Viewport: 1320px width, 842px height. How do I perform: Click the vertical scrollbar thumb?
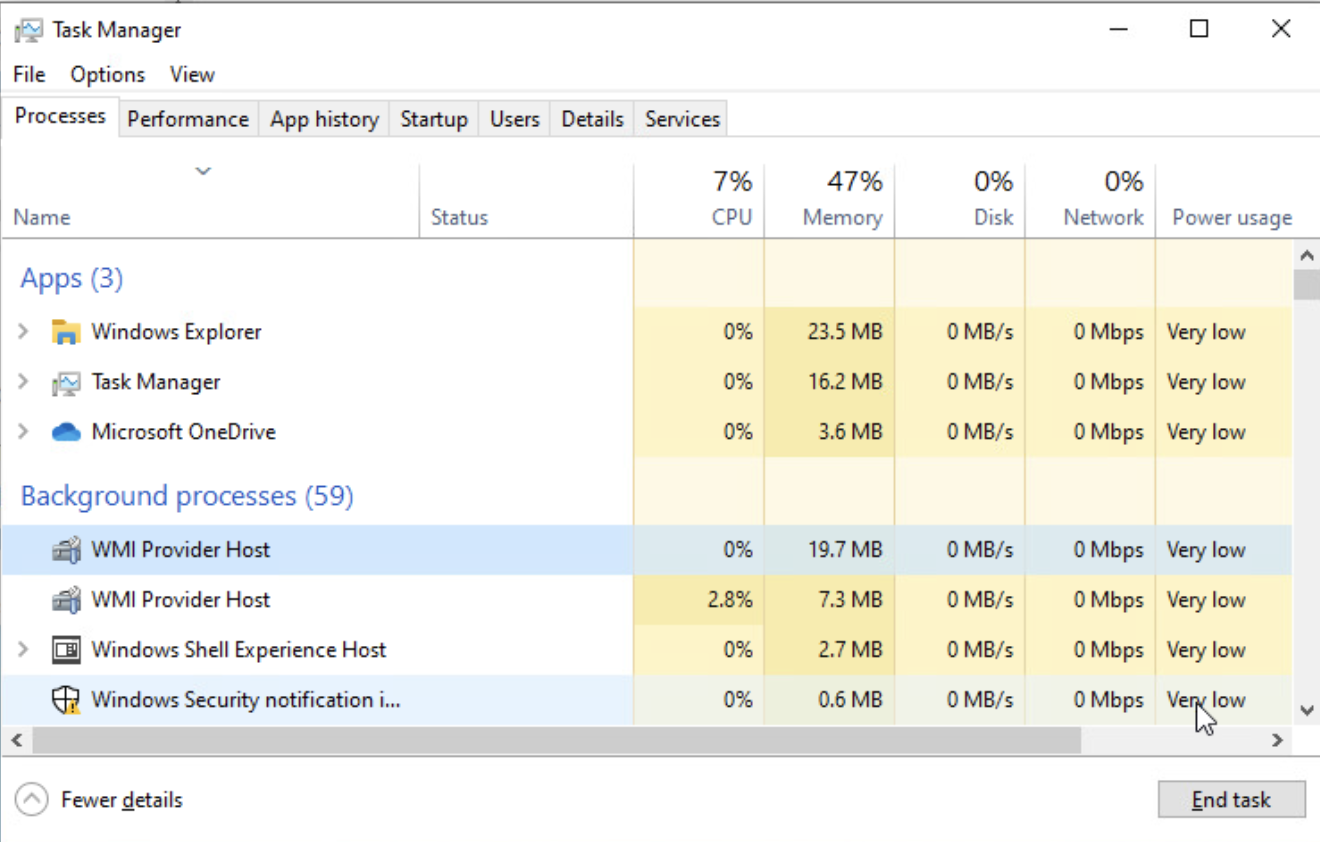pyautogui.click(x=1306, y=284)
